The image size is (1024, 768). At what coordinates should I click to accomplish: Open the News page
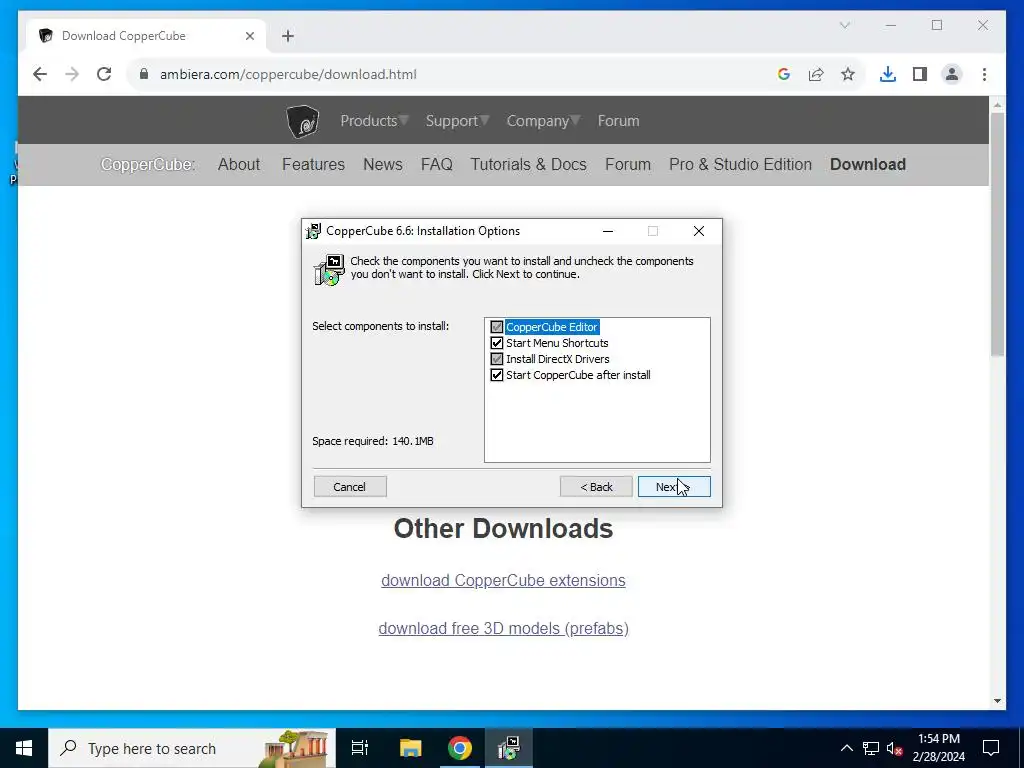tap(383, 165)
